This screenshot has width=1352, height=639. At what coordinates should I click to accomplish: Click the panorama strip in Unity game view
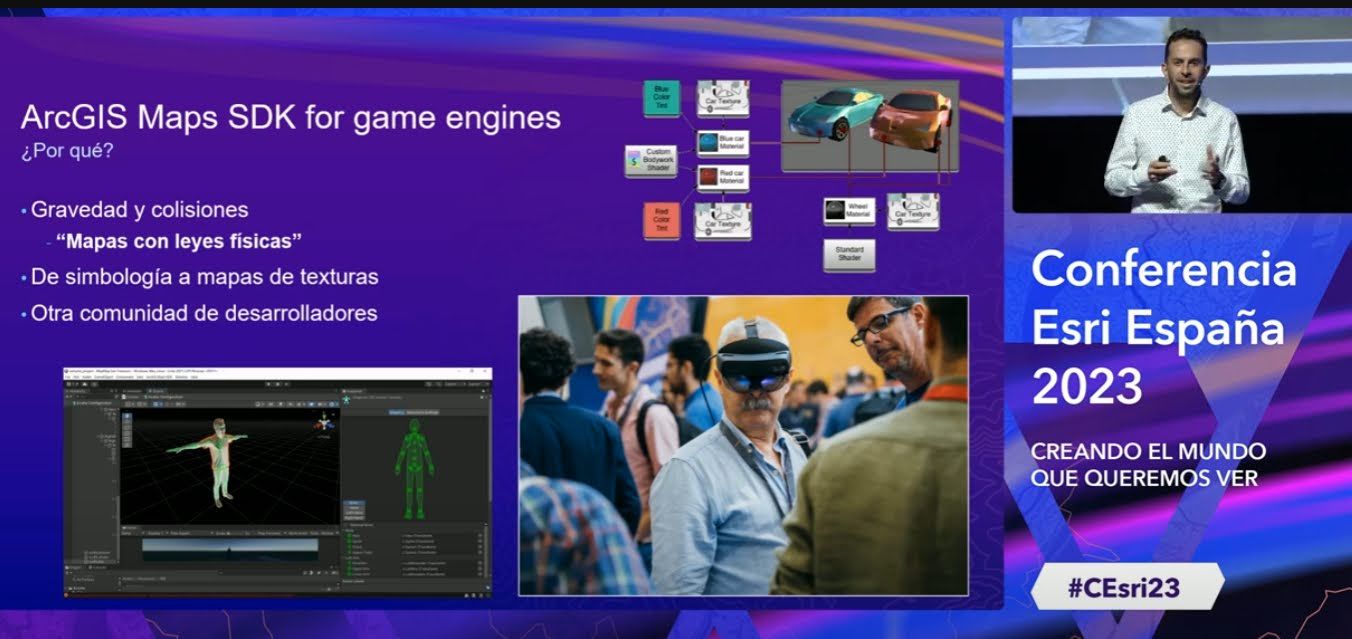[x=230, y=549]
